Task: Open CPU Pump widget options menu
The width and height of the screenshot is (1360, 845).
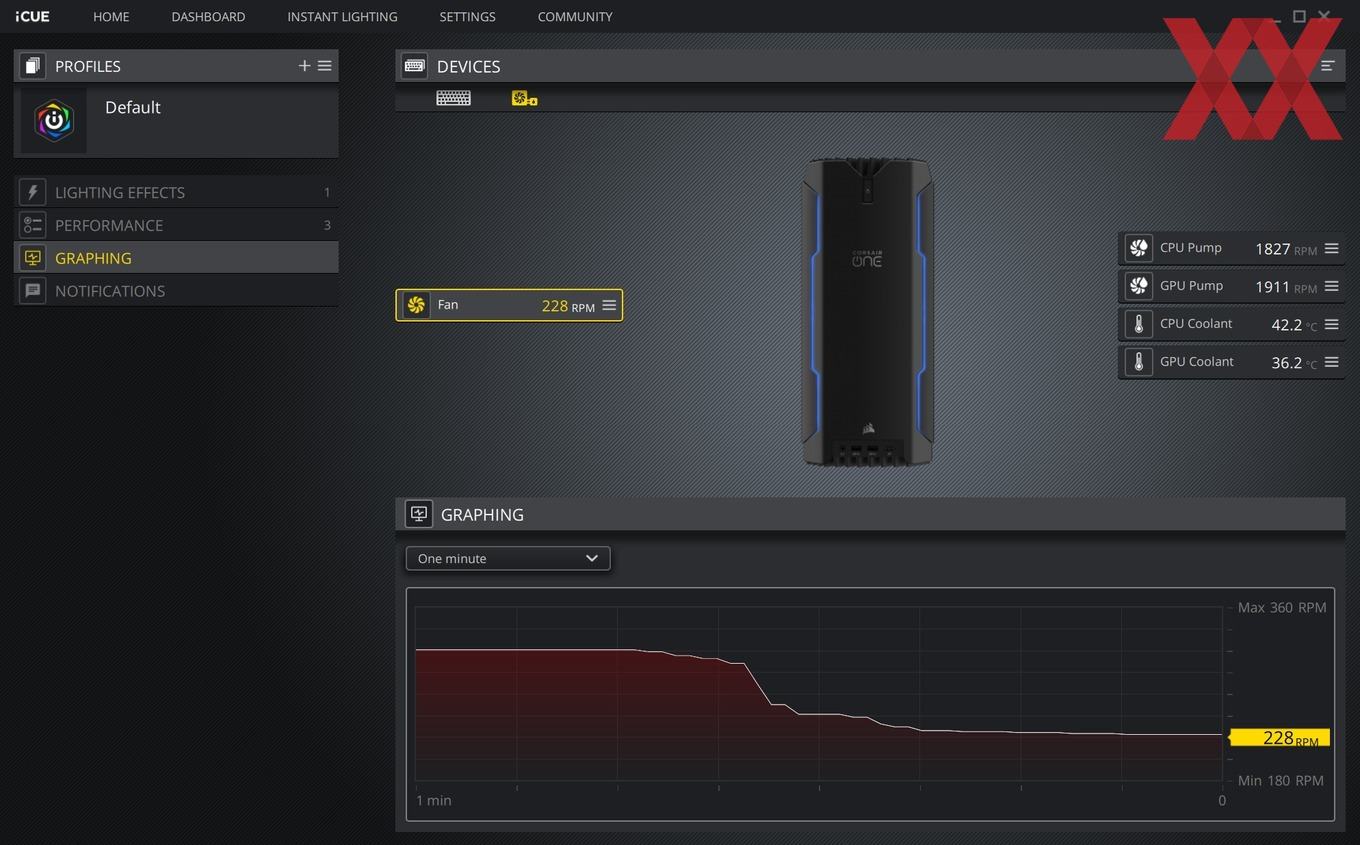Action: (x=1331, y=249)
